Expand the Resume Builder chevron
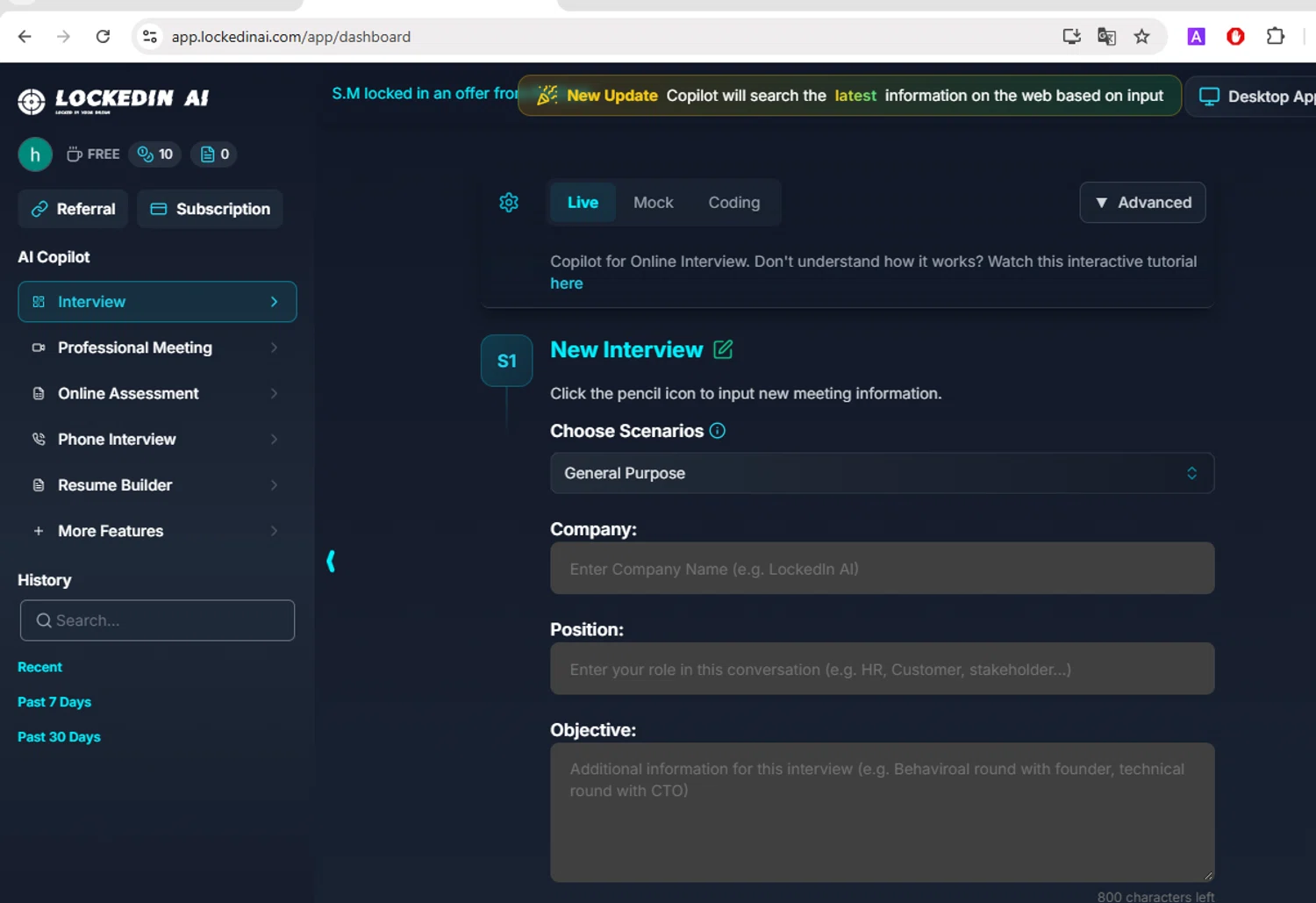The image size is (1316, 903). [275, 485]
